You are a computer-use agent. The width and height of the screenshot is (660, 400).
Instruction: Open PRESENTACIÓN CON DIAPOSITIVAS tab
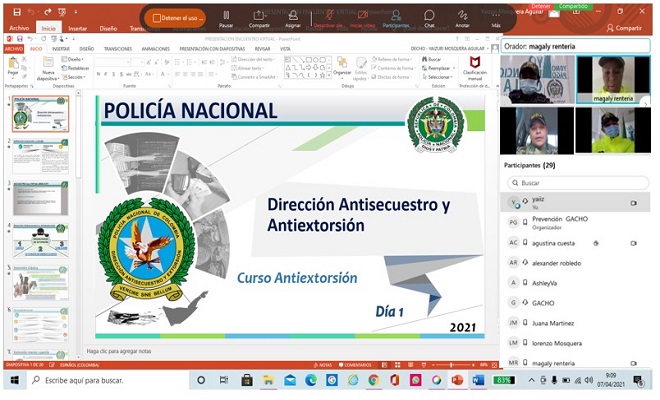(x=212, y=49)
